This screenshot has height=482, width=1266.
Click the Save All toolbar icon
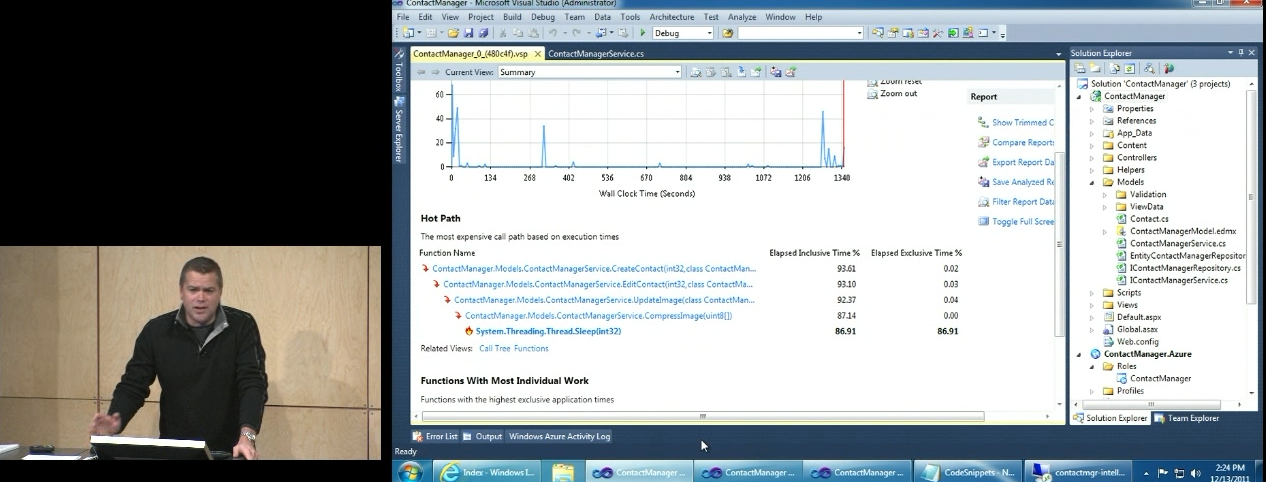click(482, 33)
